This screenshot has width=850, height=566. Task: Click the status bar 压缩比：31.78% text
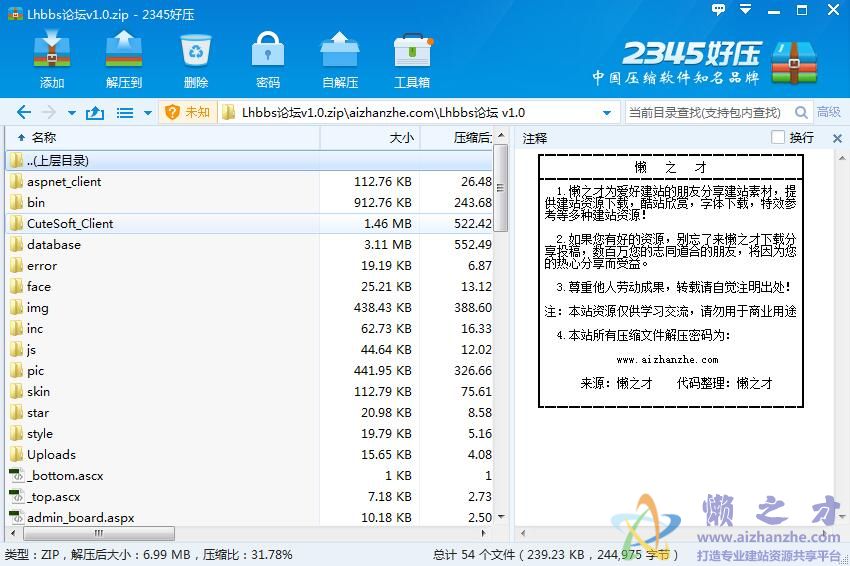(247, 555)
